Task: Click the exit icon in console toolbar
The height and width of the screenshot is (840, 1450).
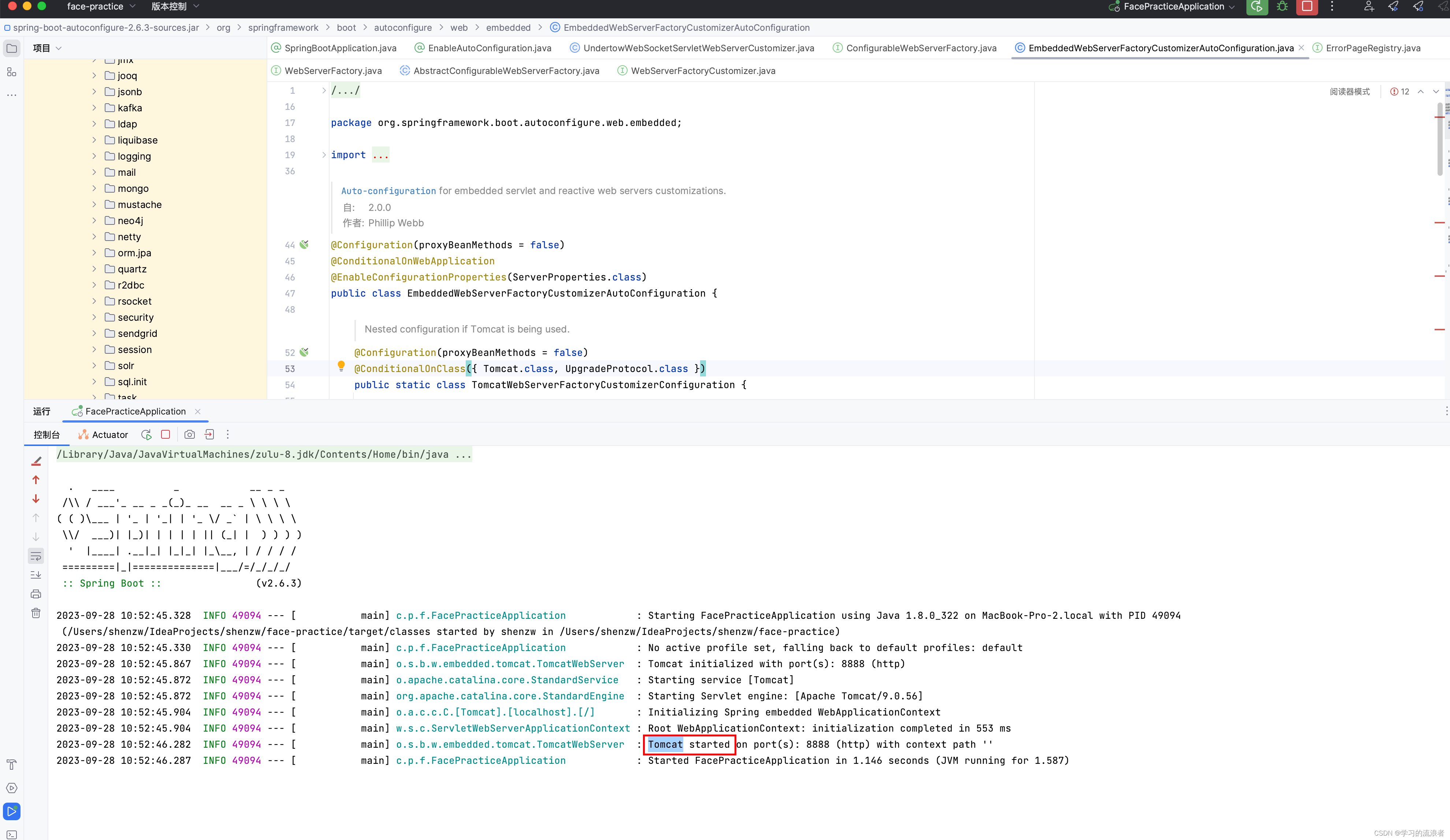Action: pyautogui.click(x=209, y=434)
